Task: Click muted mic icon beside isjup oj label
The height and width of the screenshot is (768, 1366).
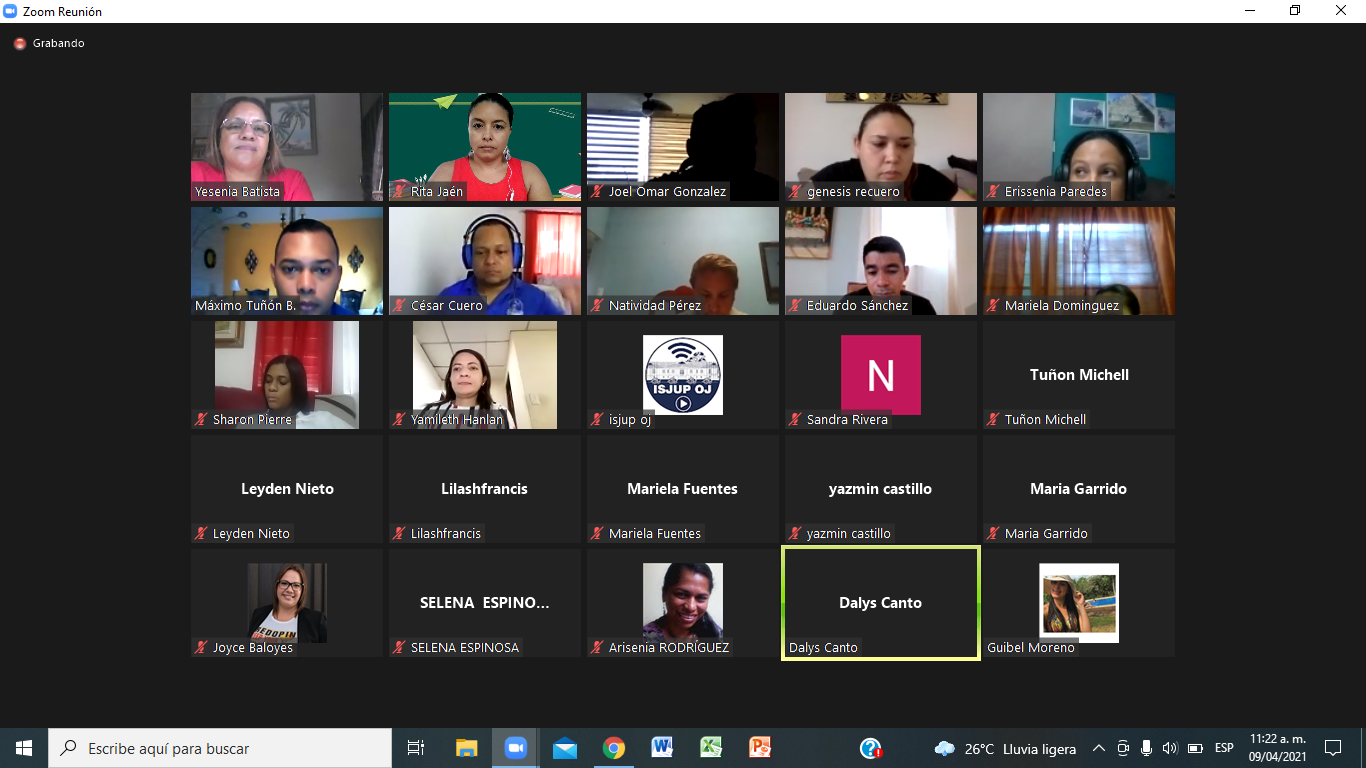Action: pyautogui.click(x=598, y=419)
